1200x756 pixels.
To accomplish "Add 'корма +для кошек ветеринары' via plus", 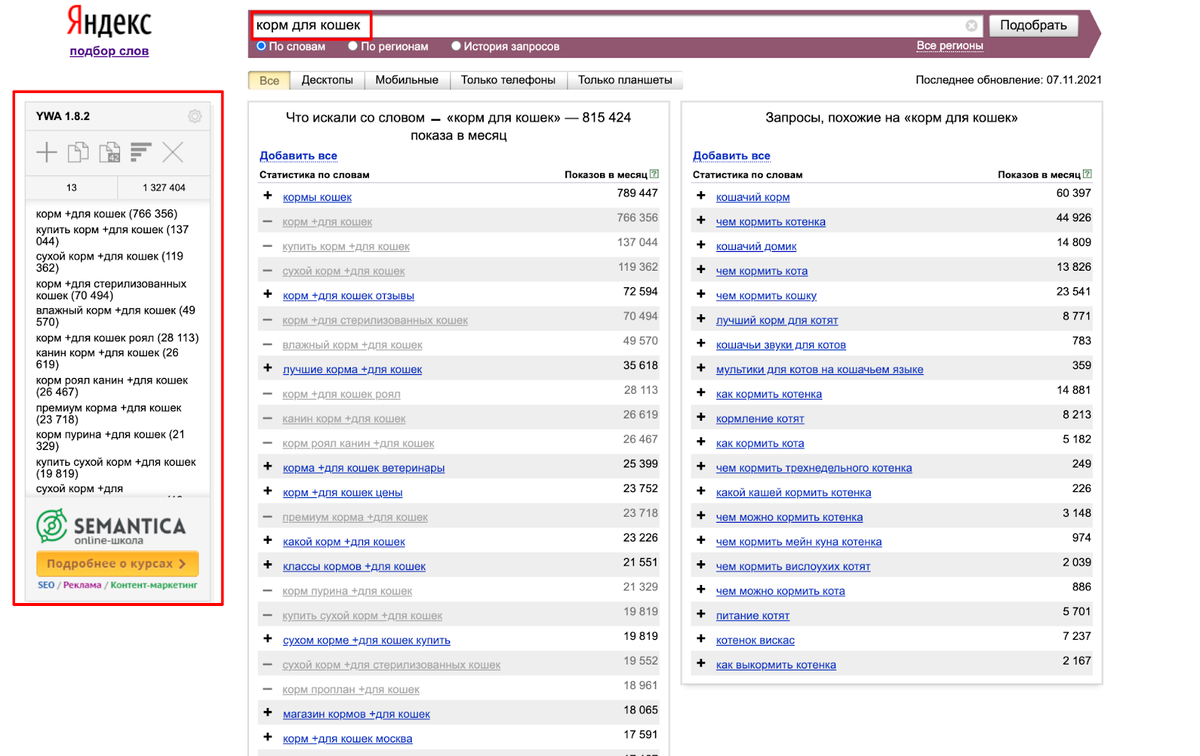I will pos(268,466).
